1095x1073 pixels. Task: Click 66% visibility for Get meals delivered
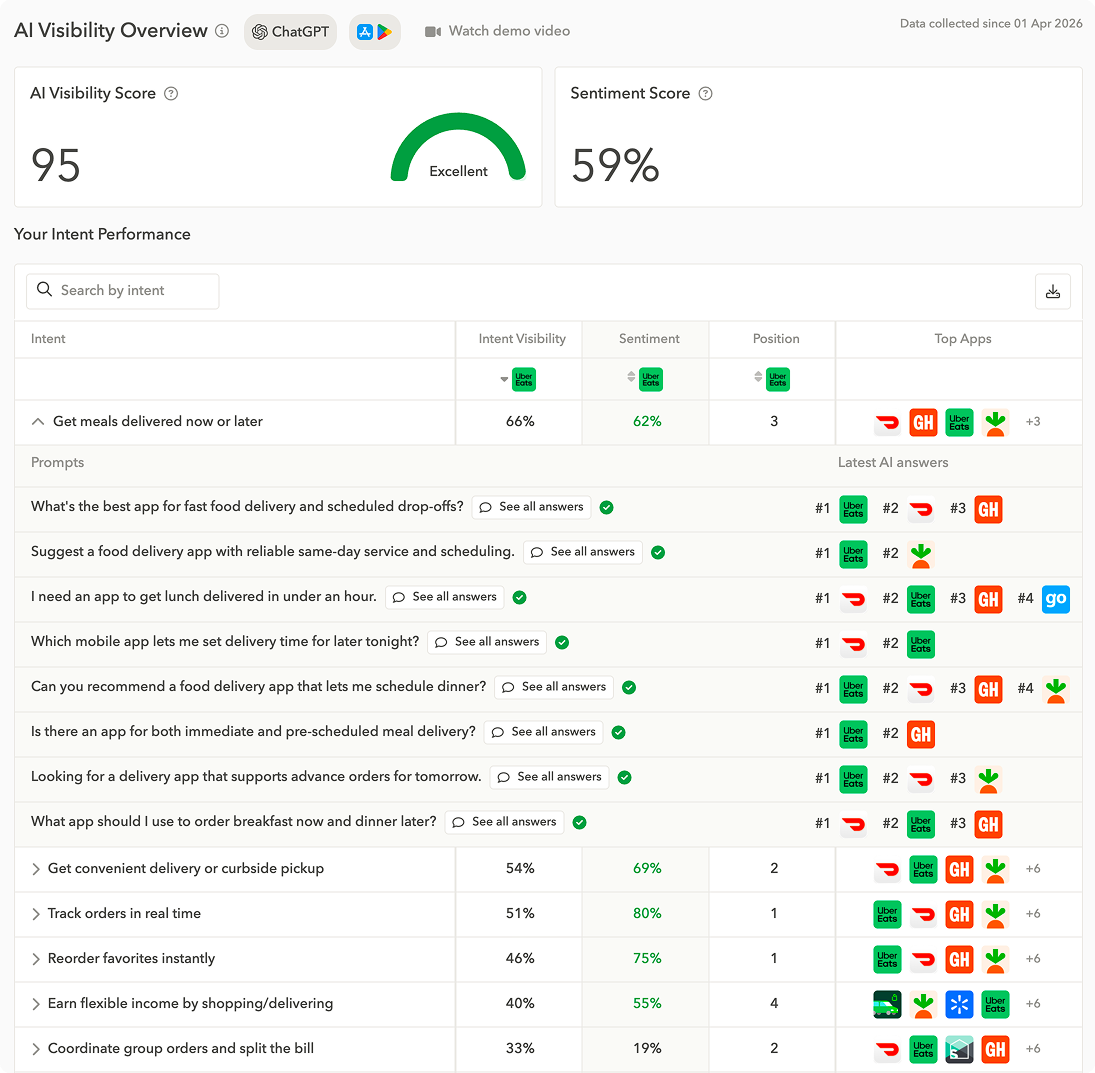point(520,422)
